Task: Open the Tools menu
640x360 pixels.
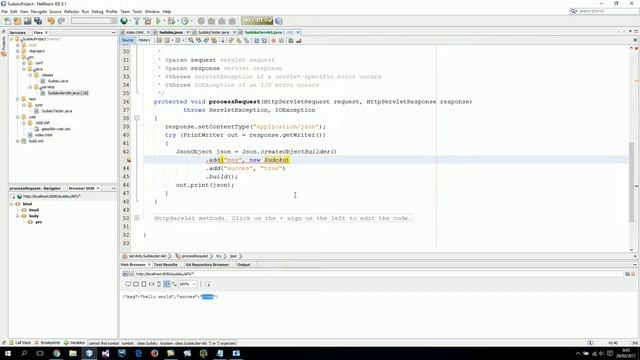Action: 137,11
